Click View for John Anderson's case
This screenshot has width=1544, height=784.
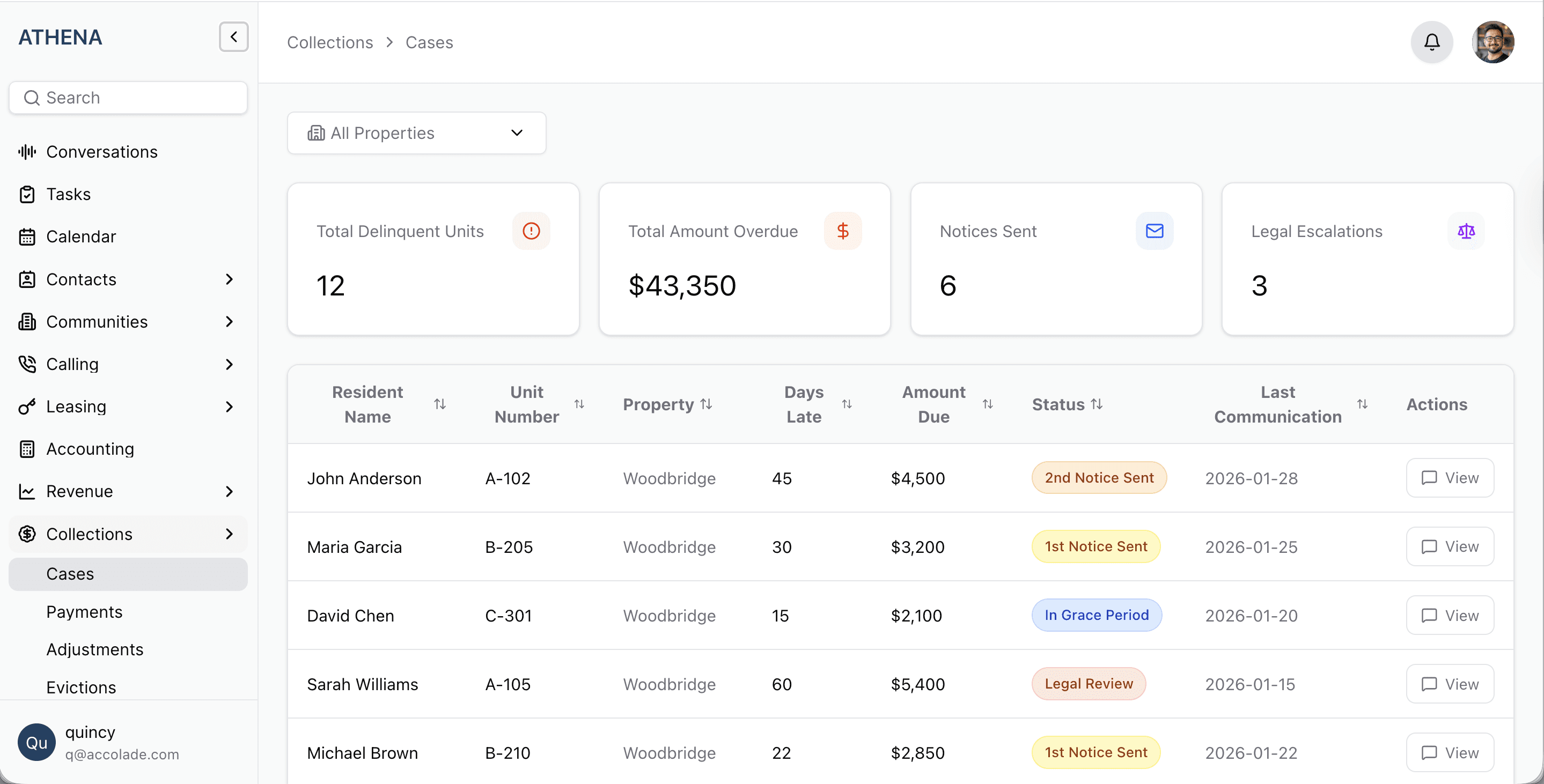[x=1449, y=478]
